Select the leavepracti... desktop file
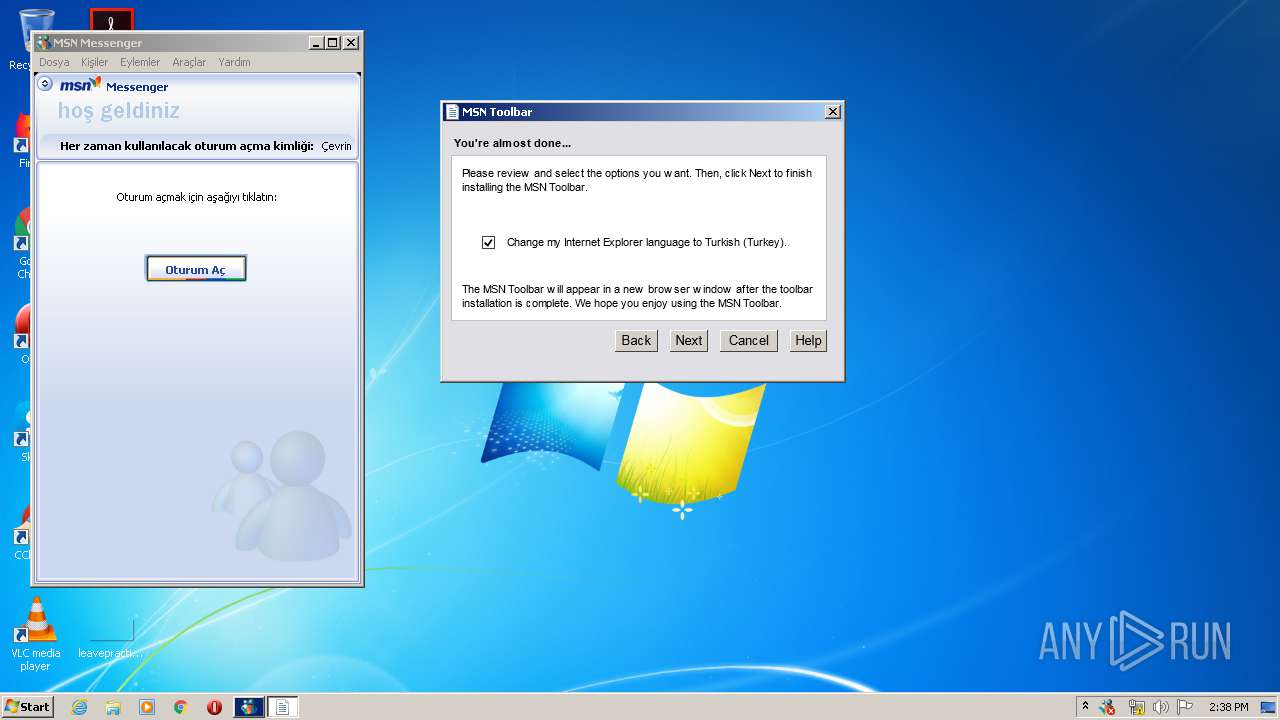The image size is (1280, 720). (x=111, y=638)
